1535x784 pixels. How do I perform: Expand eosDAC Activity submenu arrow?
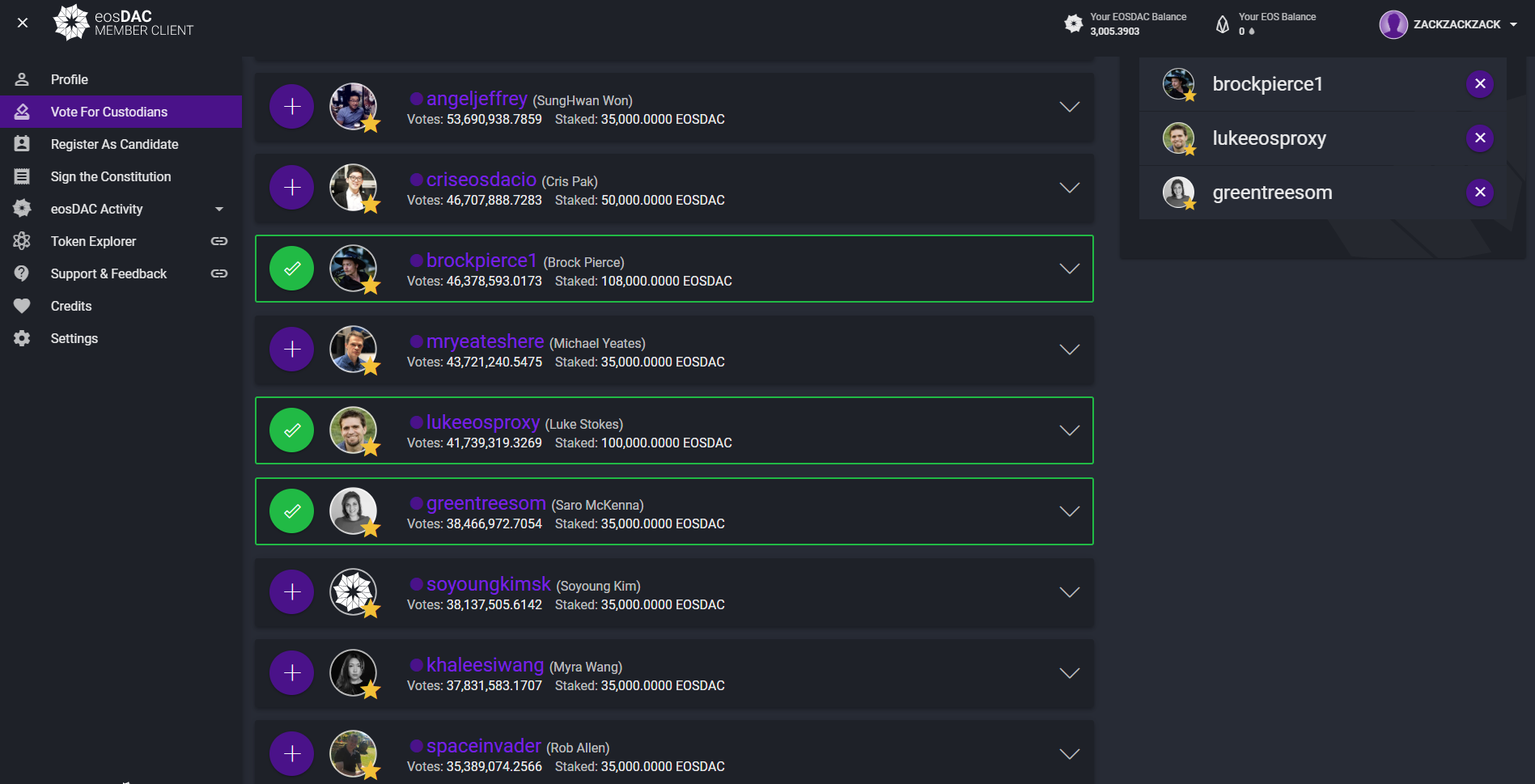point(219,209)
